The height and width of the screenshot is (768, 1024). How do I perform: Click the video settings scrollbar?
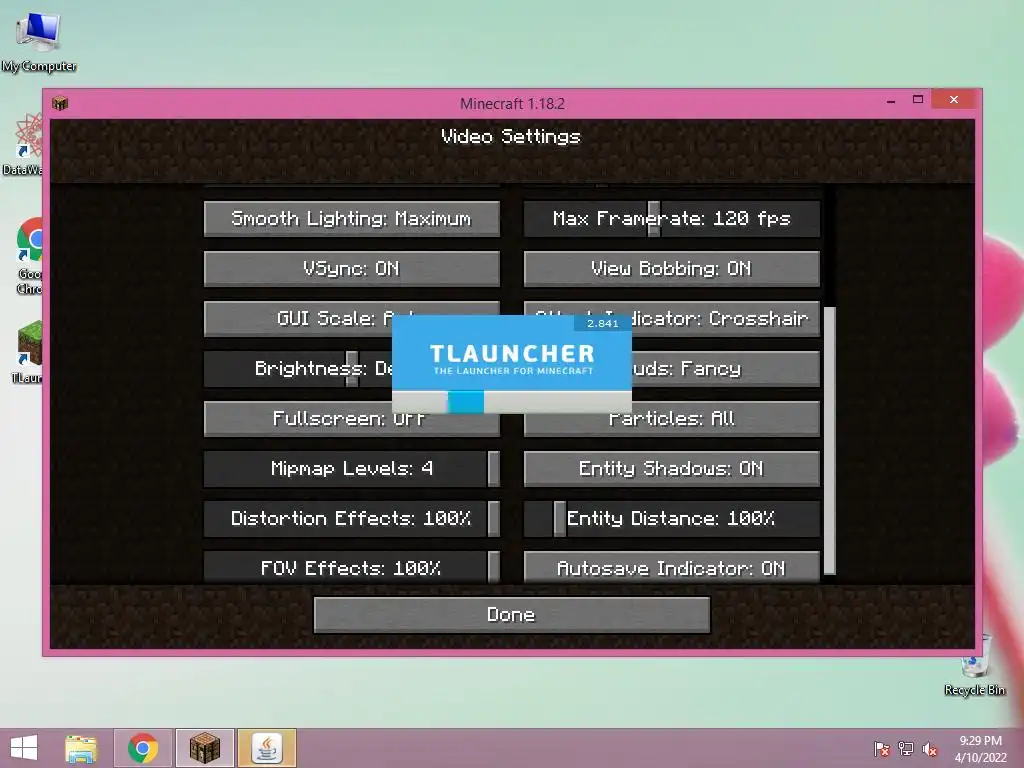[829, 441]
